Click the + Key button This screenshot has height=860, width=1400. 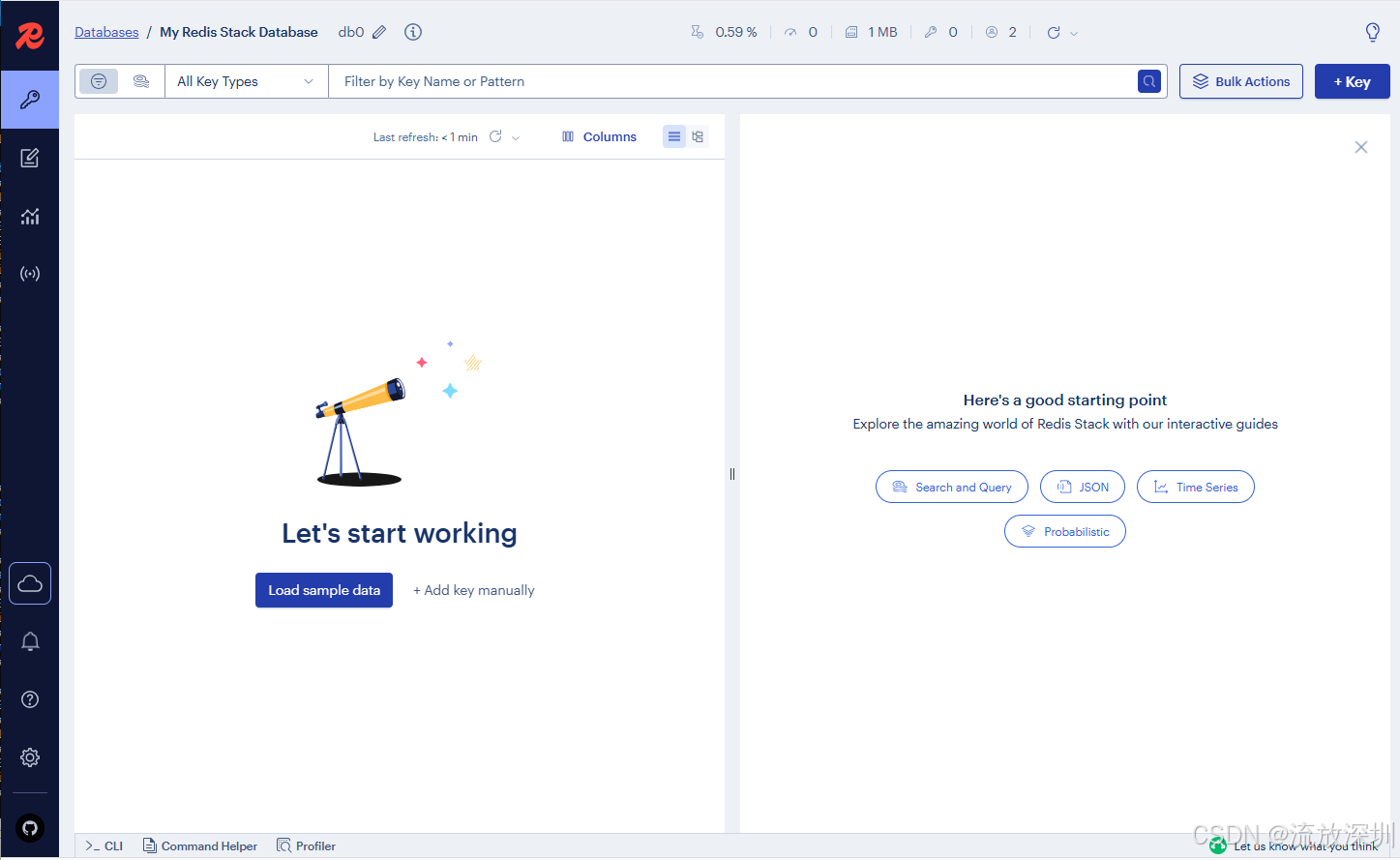(x=1353, y=81)
